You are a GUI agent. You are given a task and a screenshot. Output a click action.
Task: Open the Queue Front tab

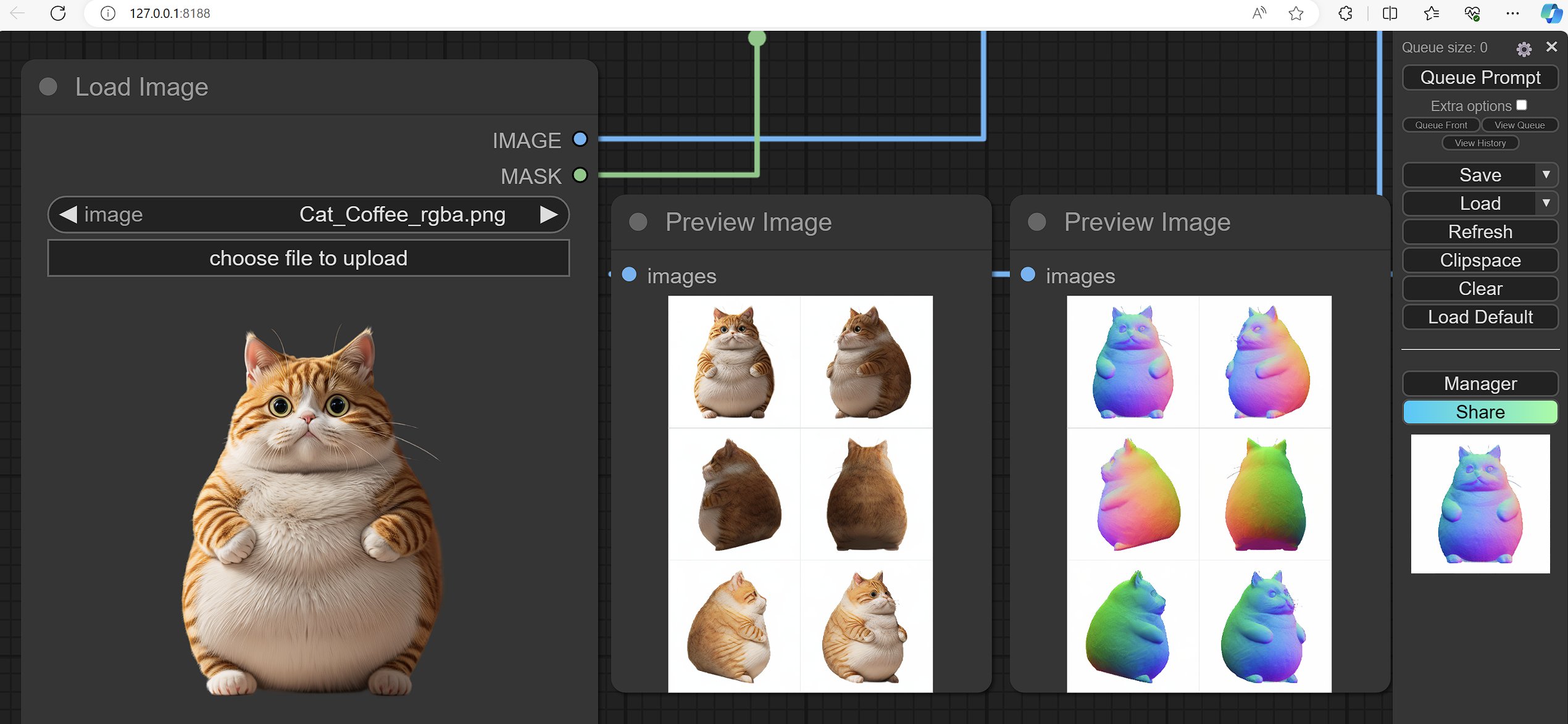[1441, 125]
